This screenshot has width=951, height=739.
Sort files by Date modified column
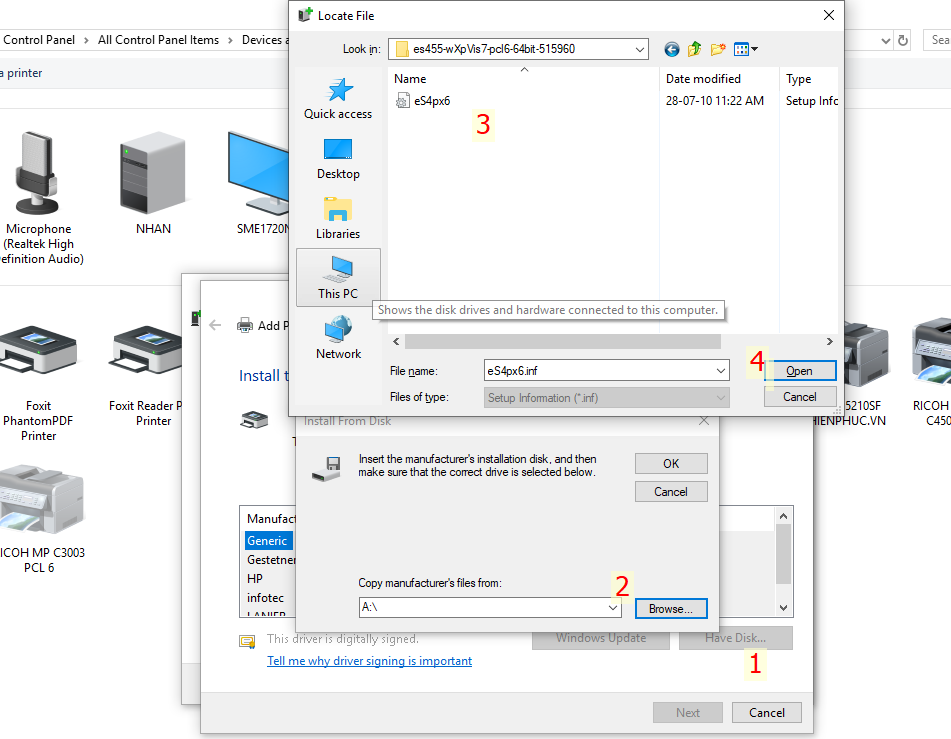(703, 79)
